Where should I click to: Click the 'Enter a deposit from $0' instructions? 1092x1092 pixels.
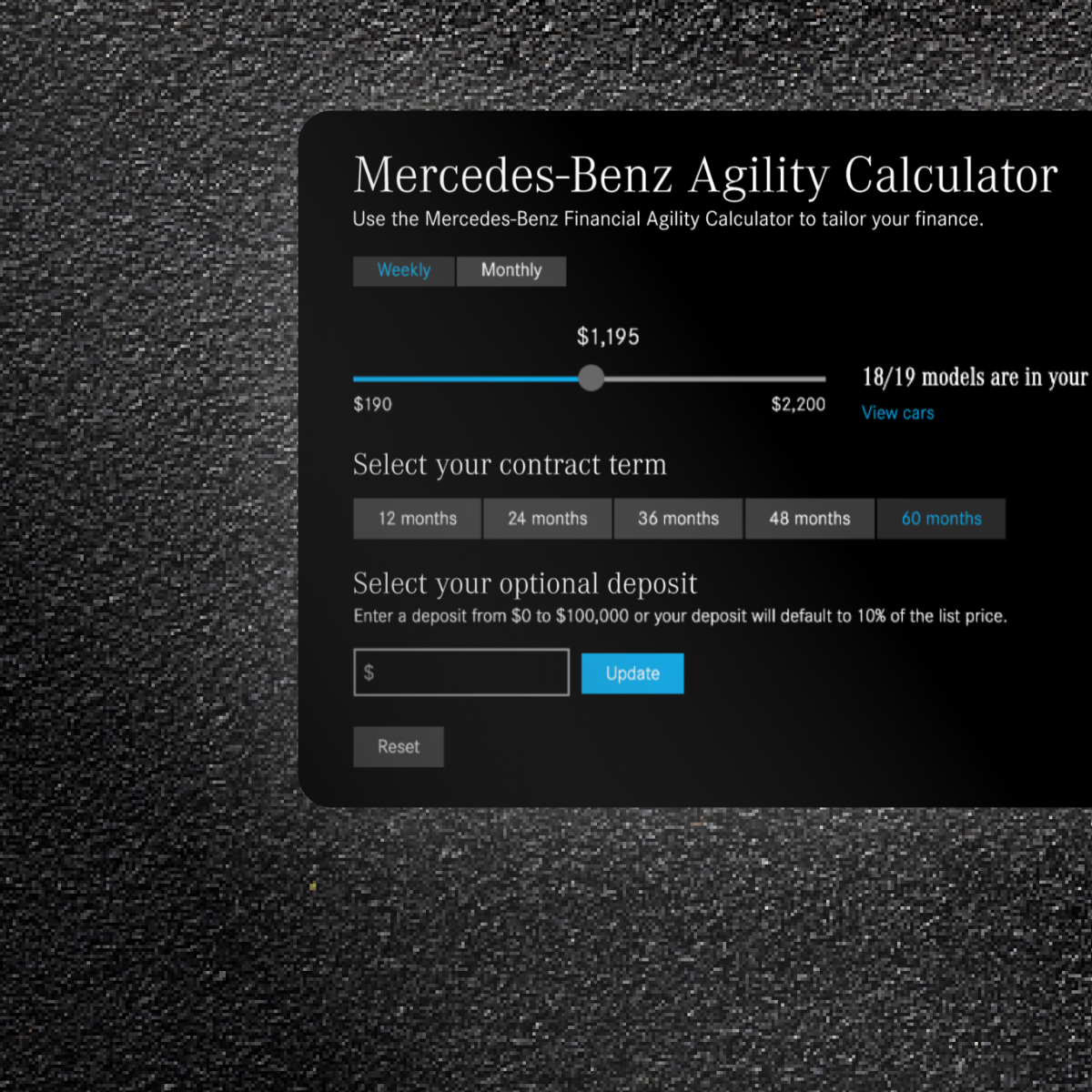pos(680,616)
